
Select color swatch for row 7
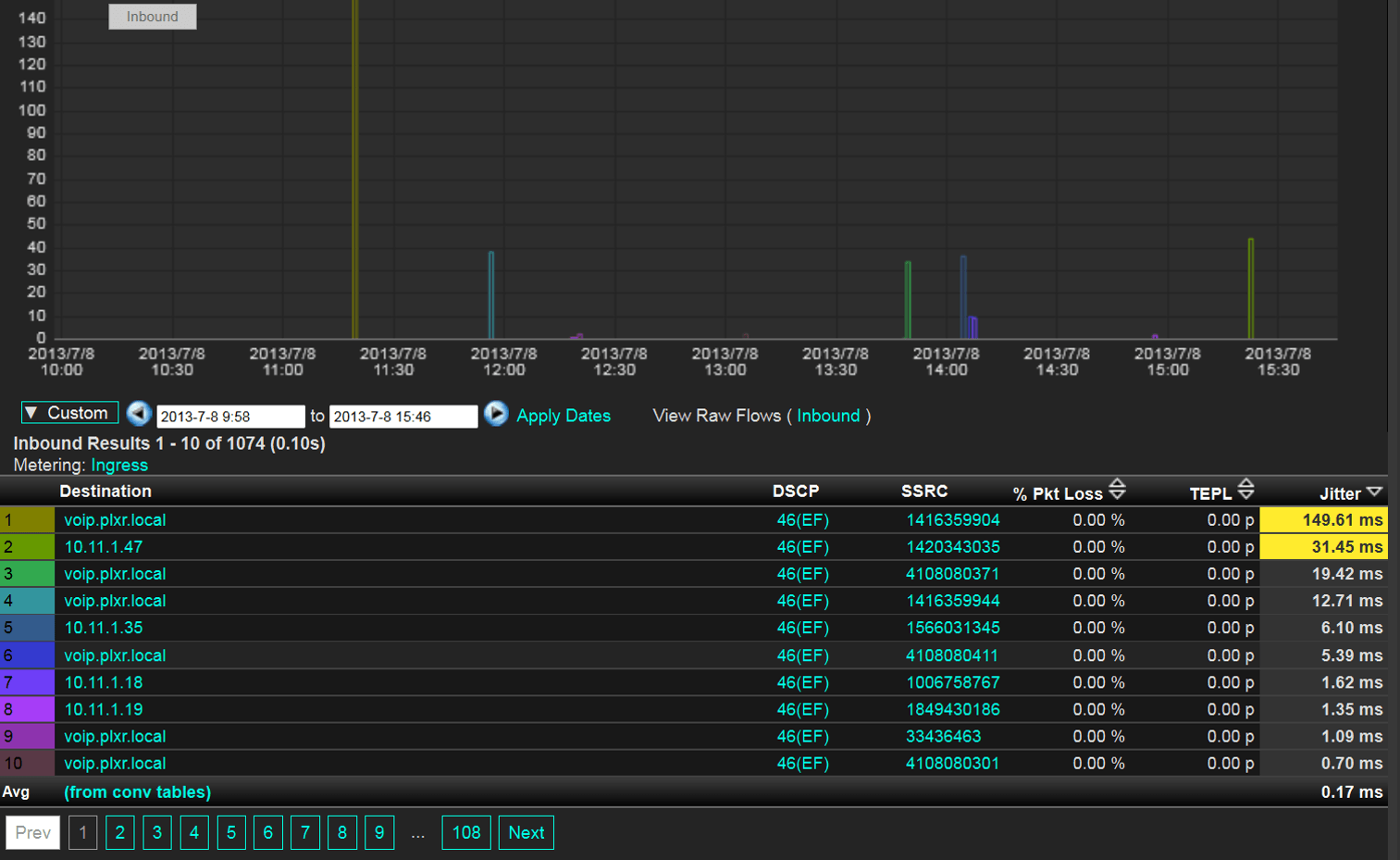pos(28,682)
